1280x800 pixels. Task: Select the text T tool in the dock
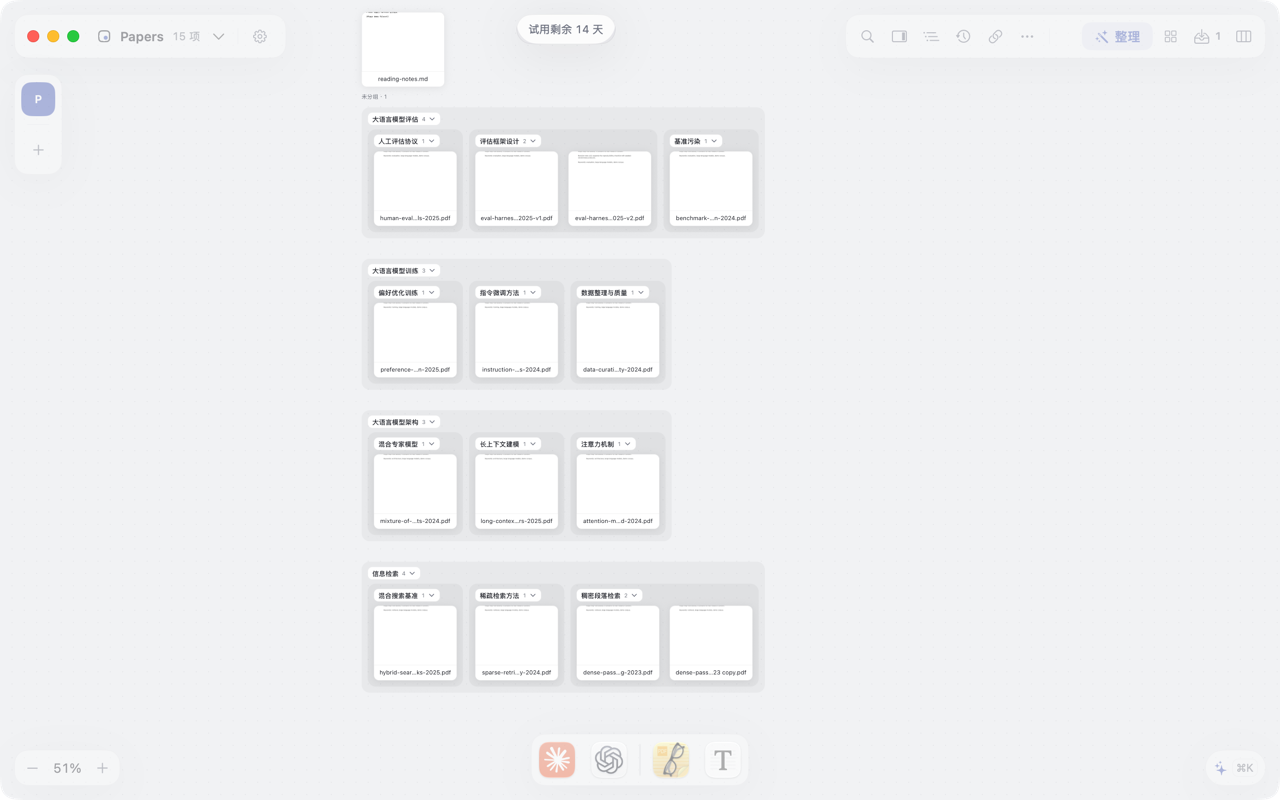tap(723, 760)
